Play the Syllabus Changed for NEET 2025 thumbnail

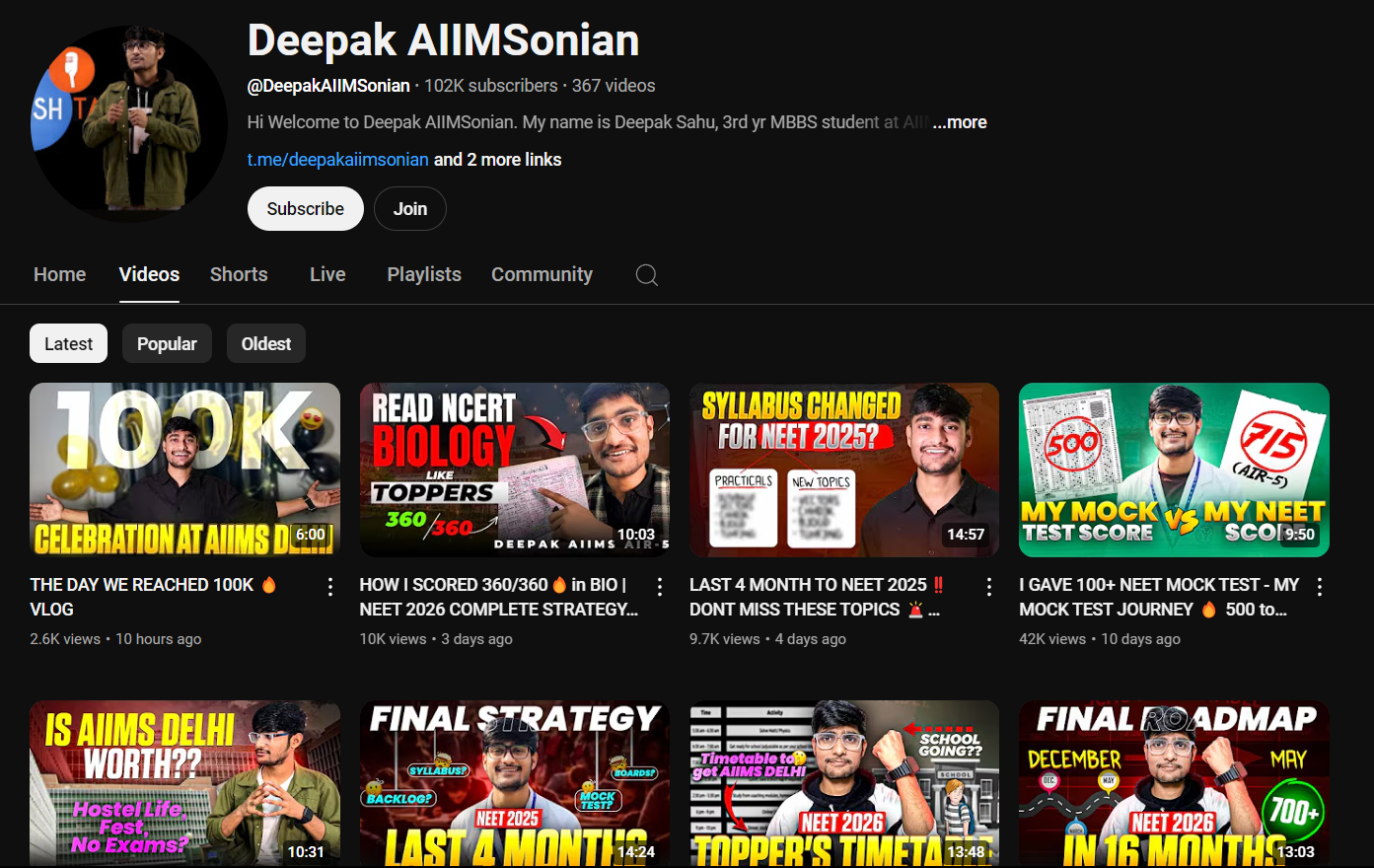coord(844,470)
